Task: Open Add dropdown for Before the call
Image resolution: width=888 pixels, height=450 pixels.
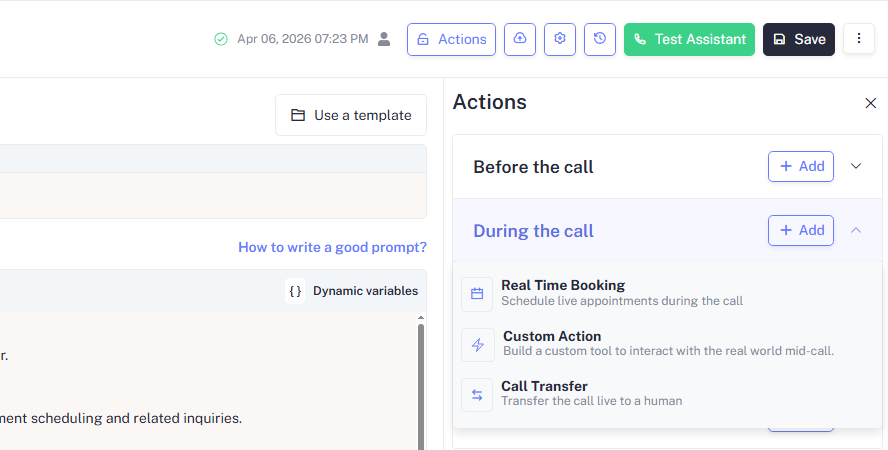Action: [800, 166]
